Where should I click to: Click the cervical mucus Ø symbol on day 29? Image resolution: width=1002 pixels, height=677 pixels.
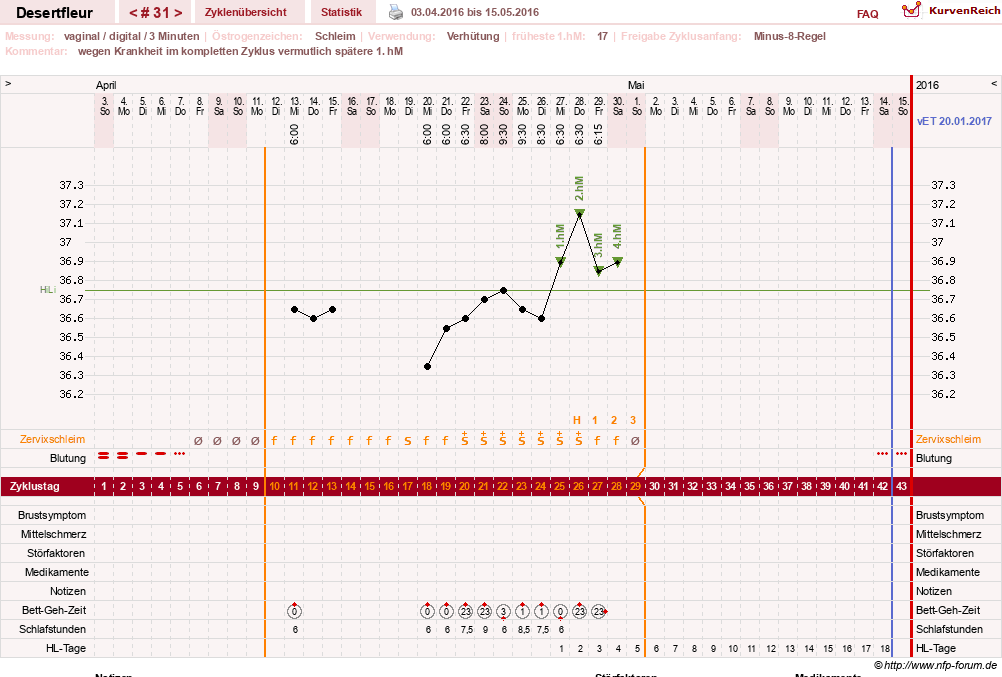coord(635,440)
